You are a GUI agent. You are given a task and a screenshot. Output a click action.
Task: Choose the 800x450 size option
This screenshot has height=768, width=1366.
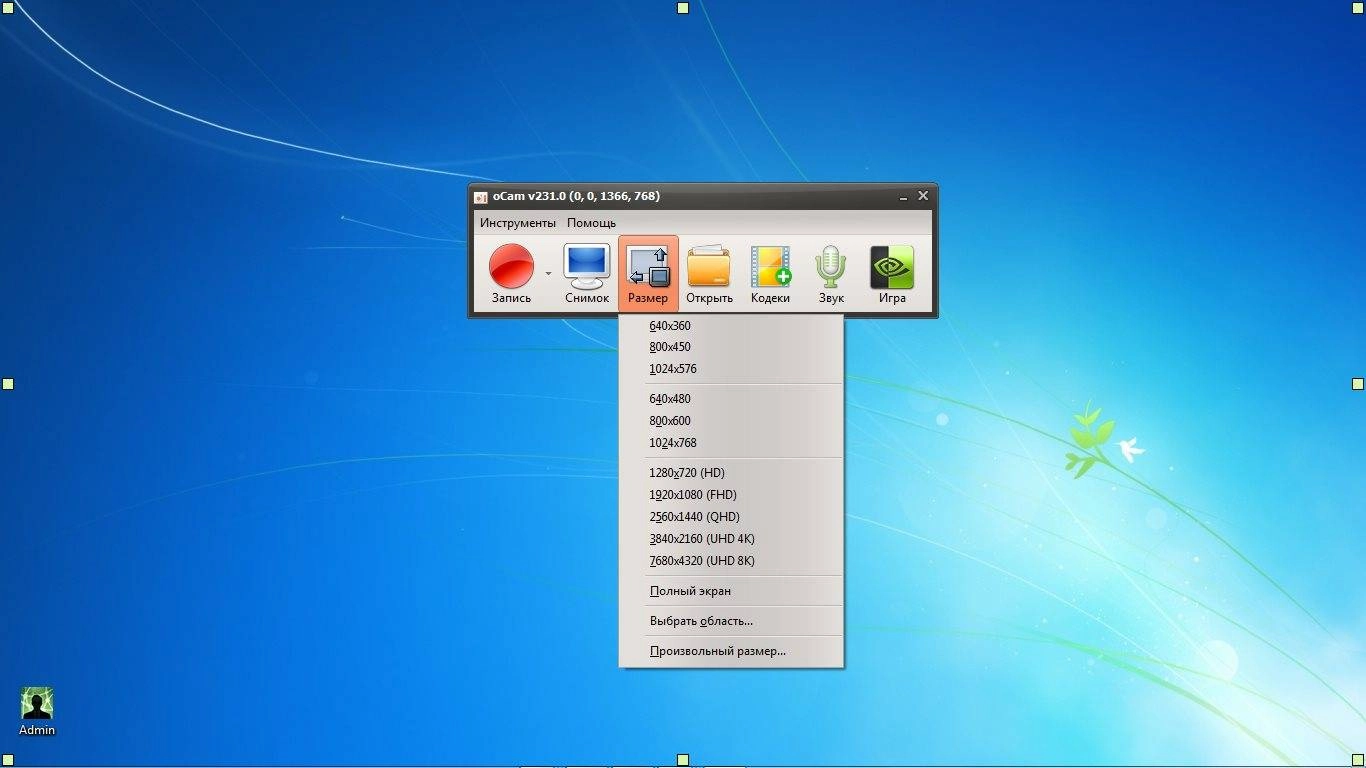pyautogui.click(x=731, y=347)
